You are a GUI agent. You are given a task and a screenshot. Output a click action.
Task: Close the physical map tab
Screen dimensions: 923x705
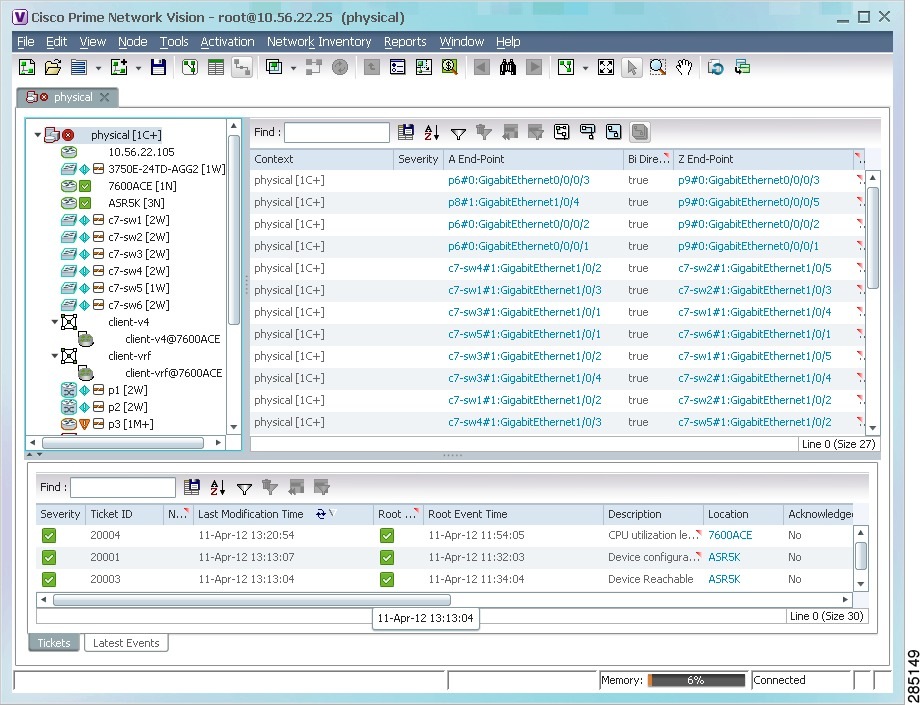coord(104,97)
